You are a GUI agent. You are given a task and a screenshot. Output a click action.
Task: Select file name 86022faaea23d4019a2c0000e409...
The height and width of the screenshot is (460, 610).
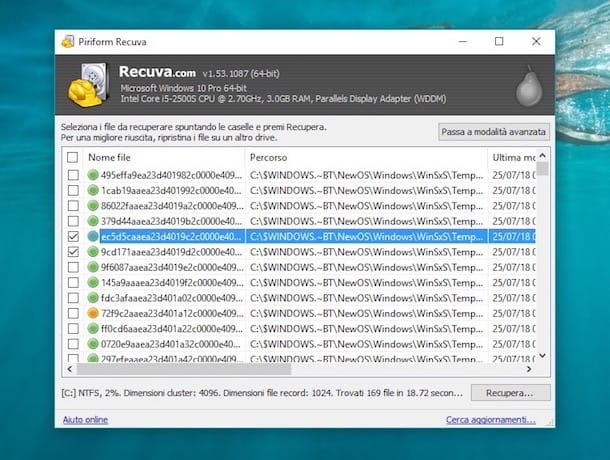[172, 205]
